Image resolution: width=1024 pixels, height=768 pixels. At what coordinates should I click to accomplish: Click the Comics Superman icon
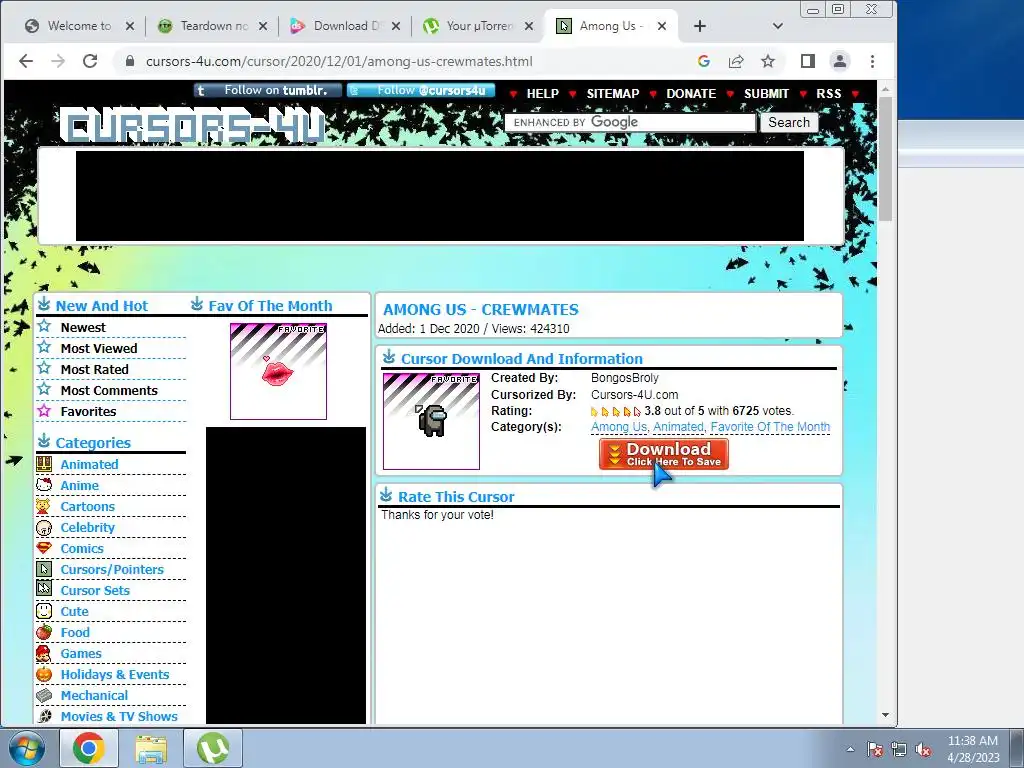point(44,548)
